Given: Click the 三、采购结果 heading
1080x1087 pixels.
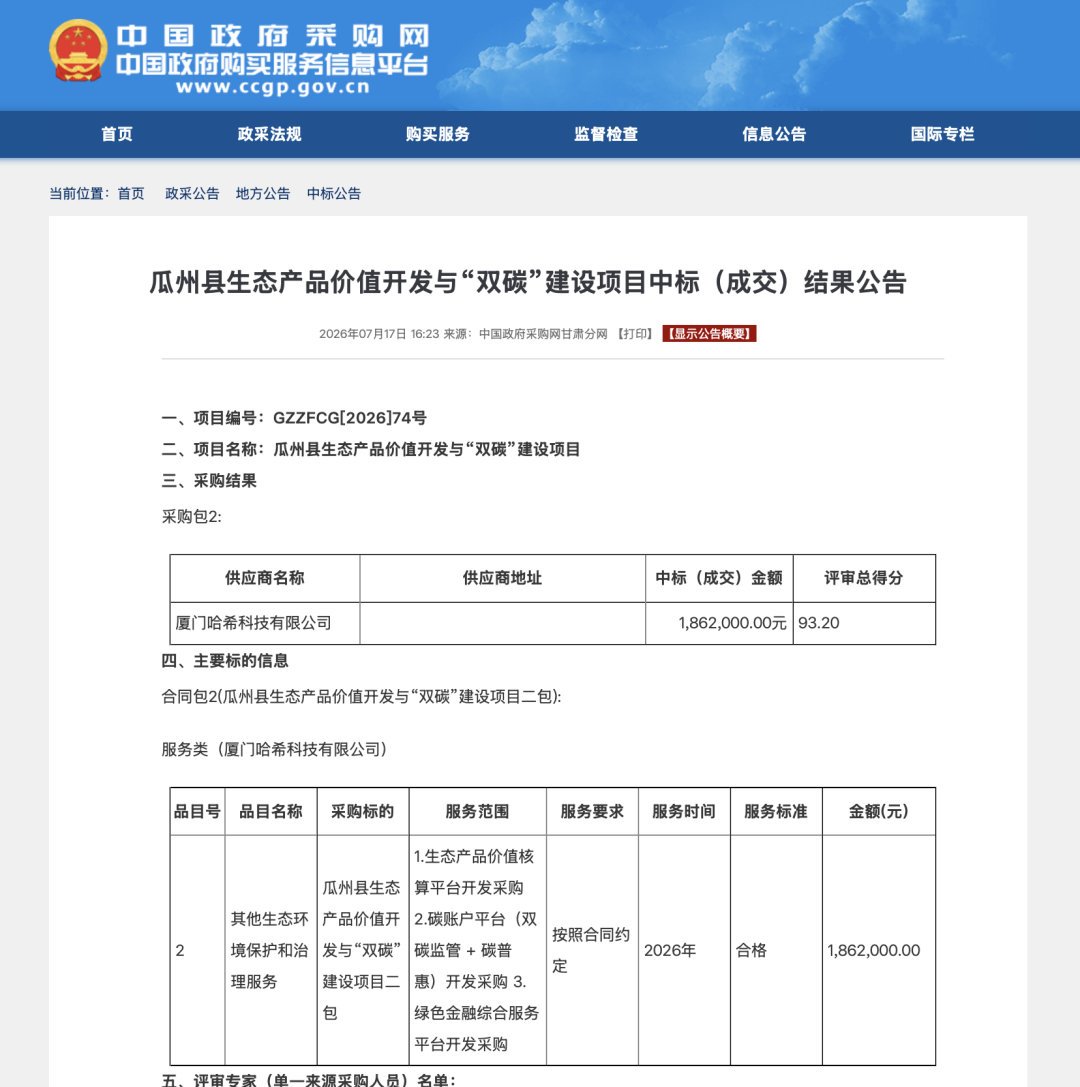Looking at the screenshot, I should pyautogui.click(x=209, y=481).
